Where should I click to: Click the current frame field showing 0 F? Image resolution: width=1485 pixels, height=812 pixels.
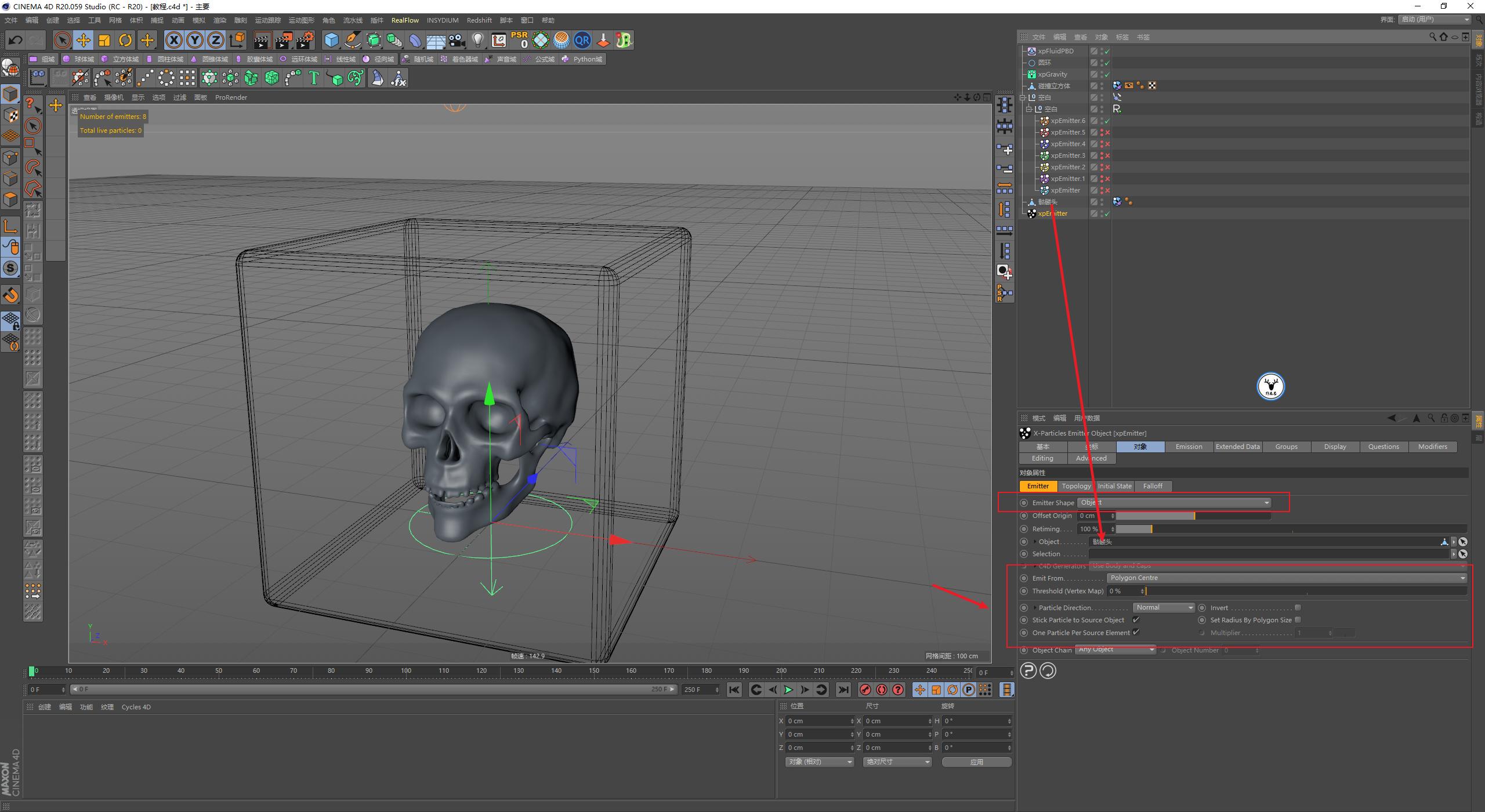tap(45, 689)
